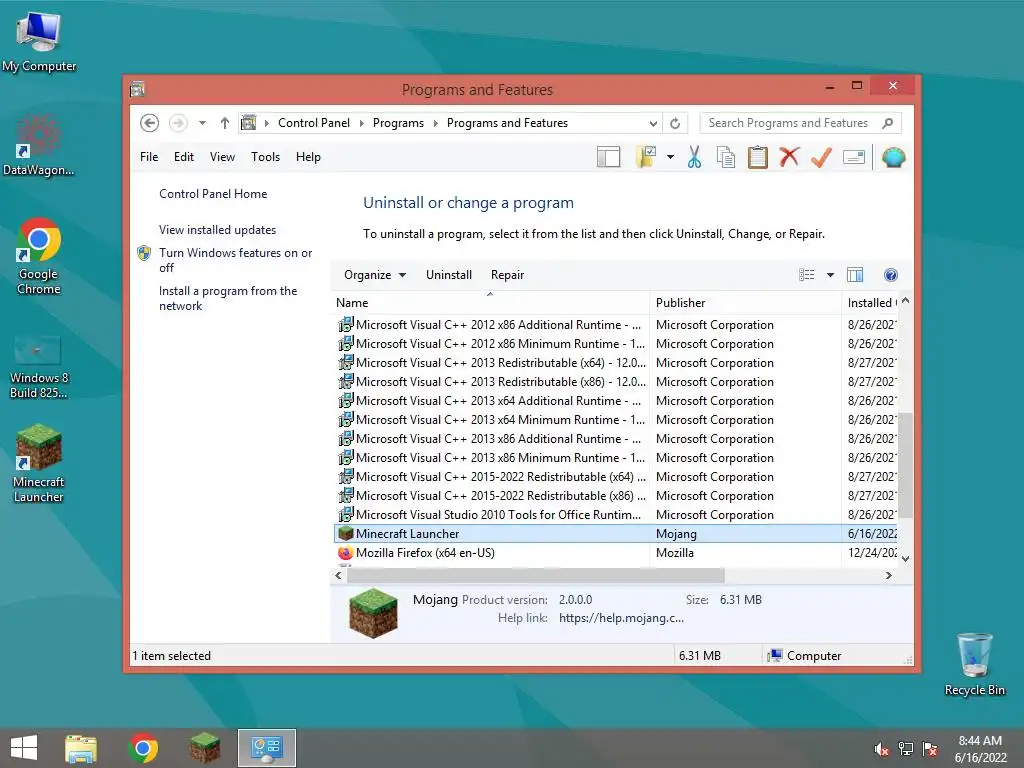Click the blue help question icon
1024x768 pixels.
891,275
